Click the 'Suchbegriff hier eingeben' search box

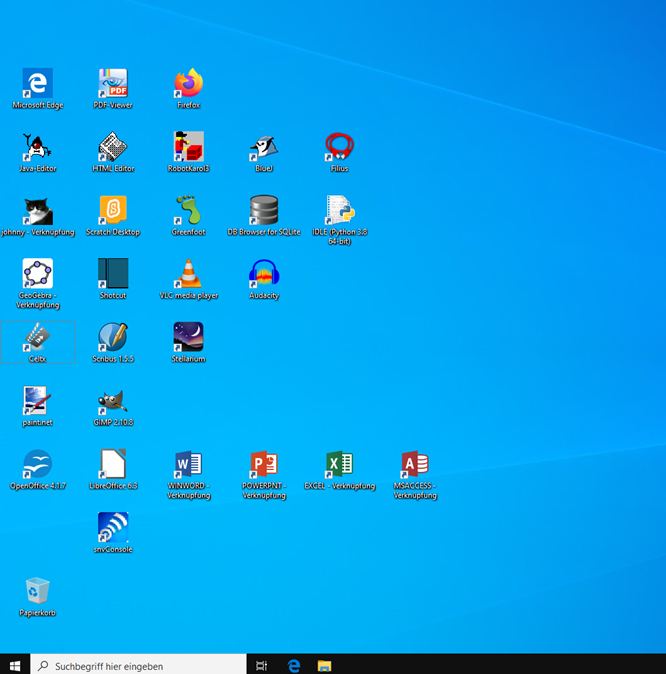click(x=138, y=665)
